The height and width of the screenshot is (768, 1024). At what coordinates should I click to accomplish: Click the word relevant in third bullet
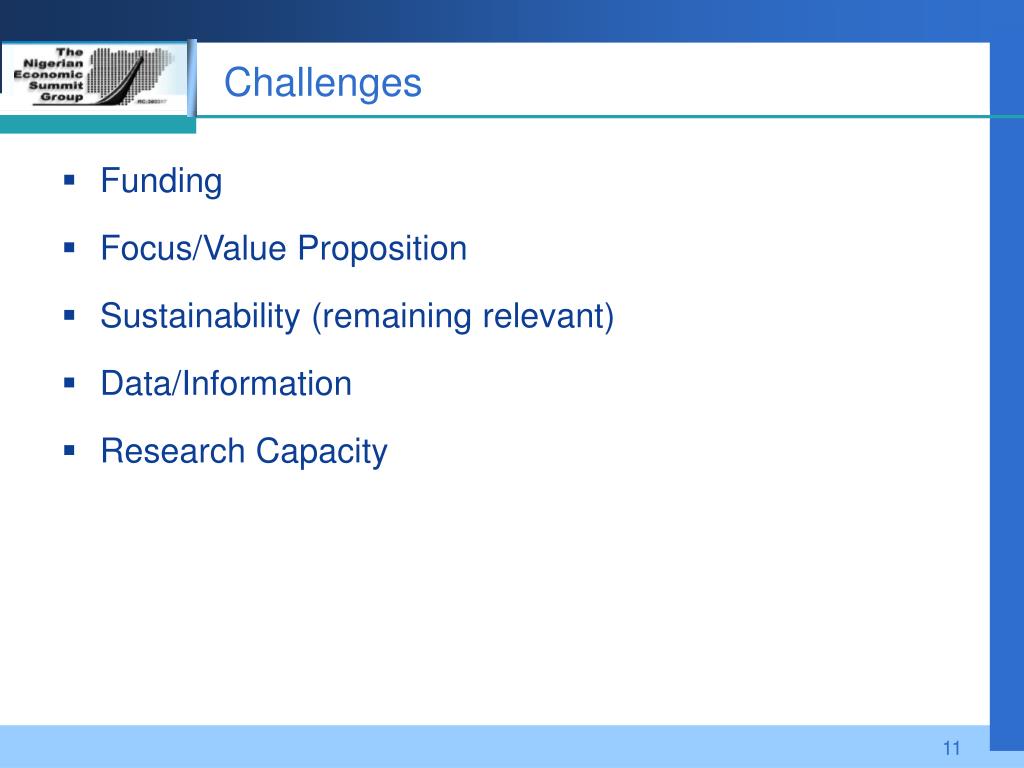click(545, 315)
